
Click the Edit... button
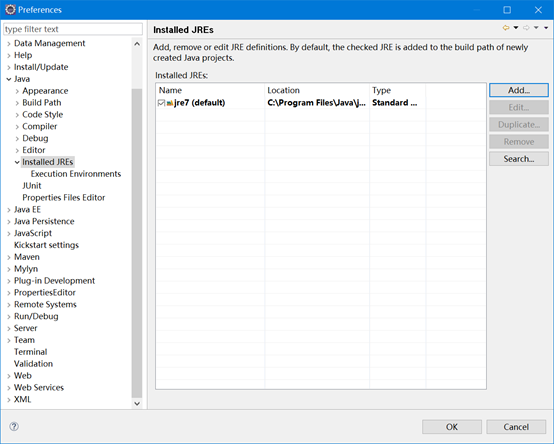click(x=519, y=107)
